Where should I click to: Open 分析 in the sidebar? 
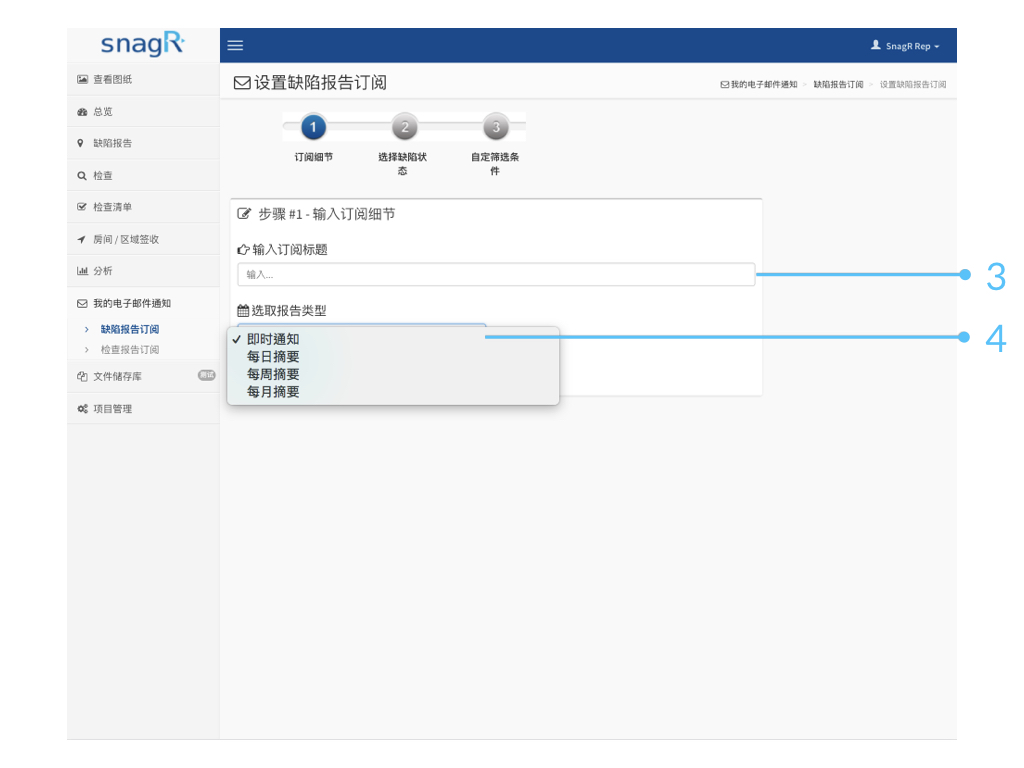pos(143,270)
